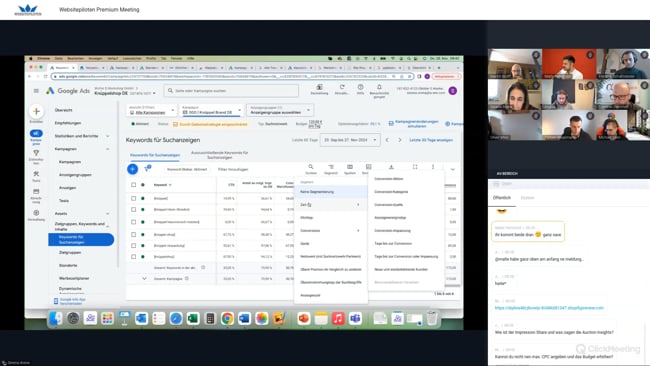650x366 pixels.
Task: Open the shopifypreview link in the webinar chat
Action: click(549, 308)
